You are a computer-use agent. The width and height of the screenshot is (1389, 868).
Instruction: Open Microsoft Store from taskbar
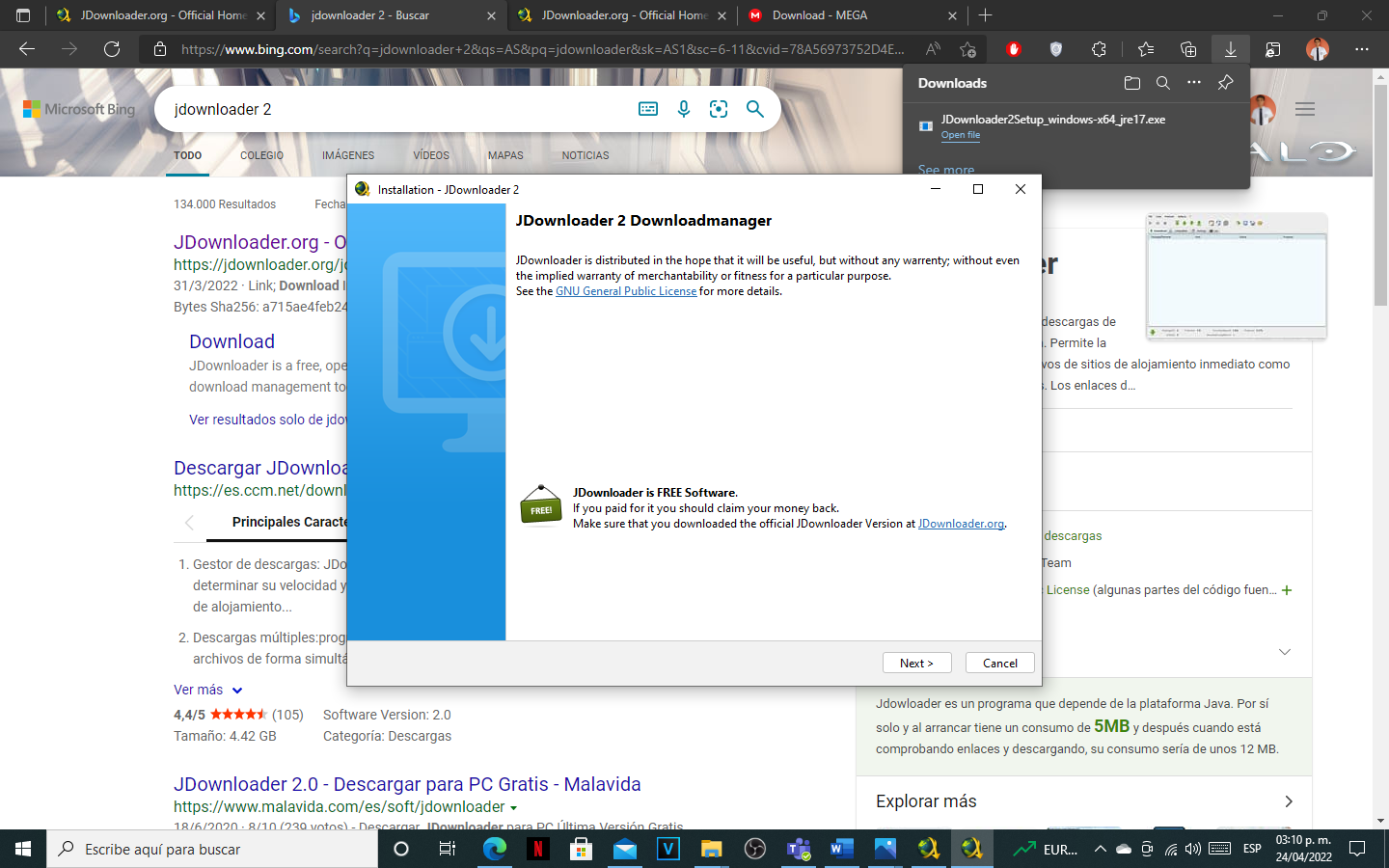pyautogui.click(x=581, y=849)
